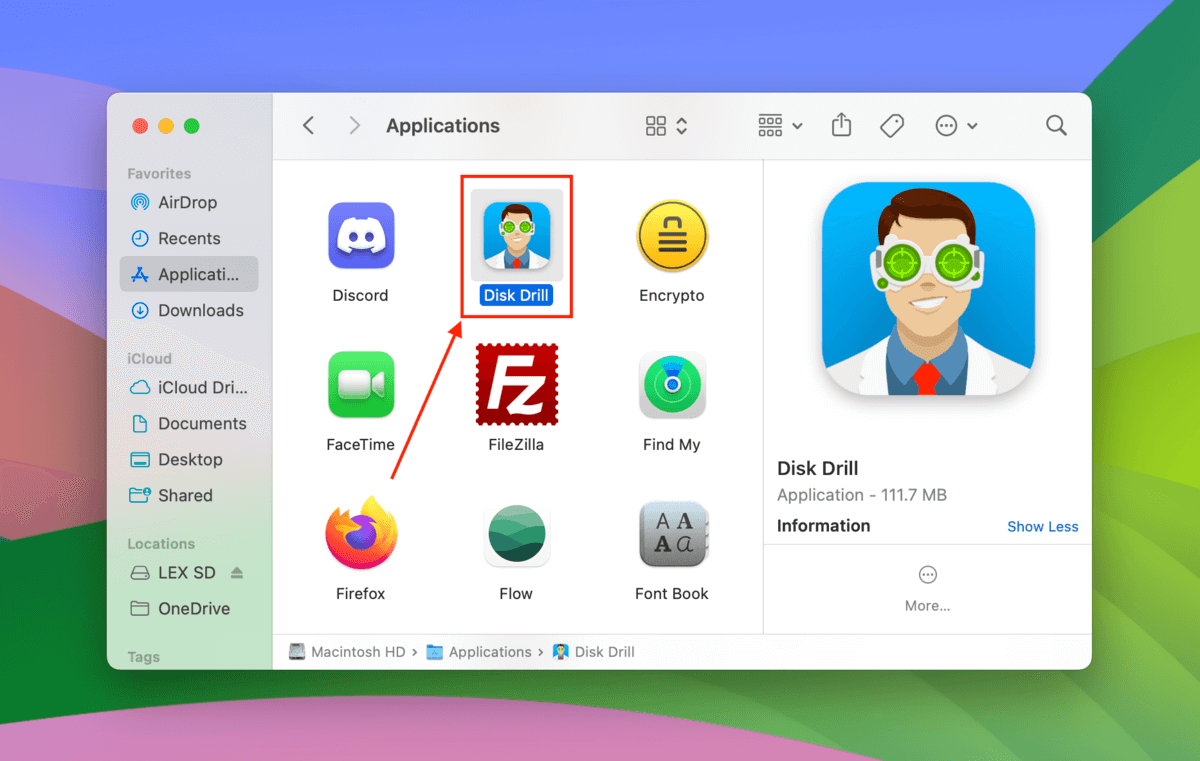Open the Finder search magnifier
This screenshot has height=761, width=1200.
[1056, 125]
